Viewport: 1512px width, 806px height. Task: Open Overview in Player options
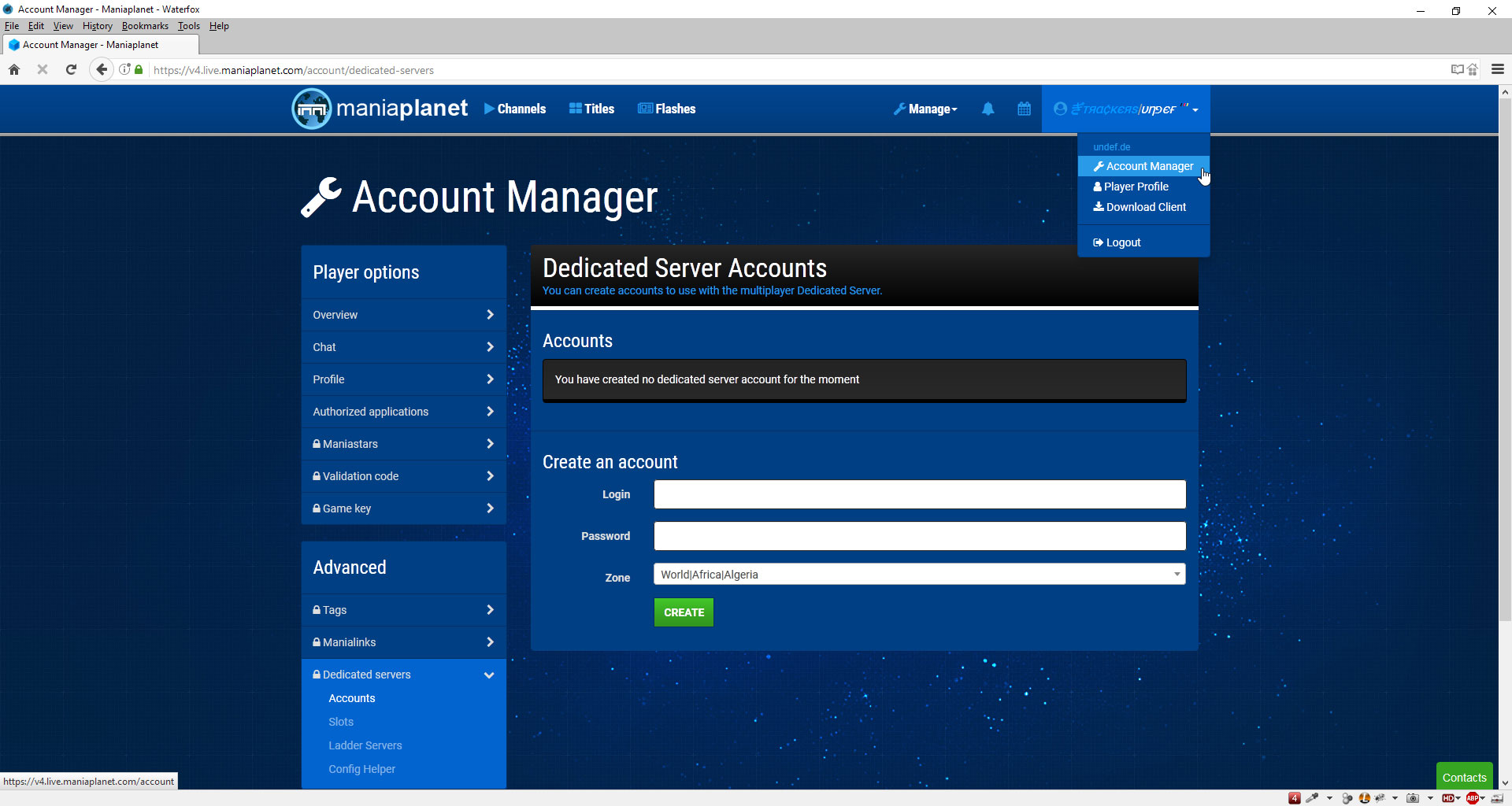(x=403, y=315)
